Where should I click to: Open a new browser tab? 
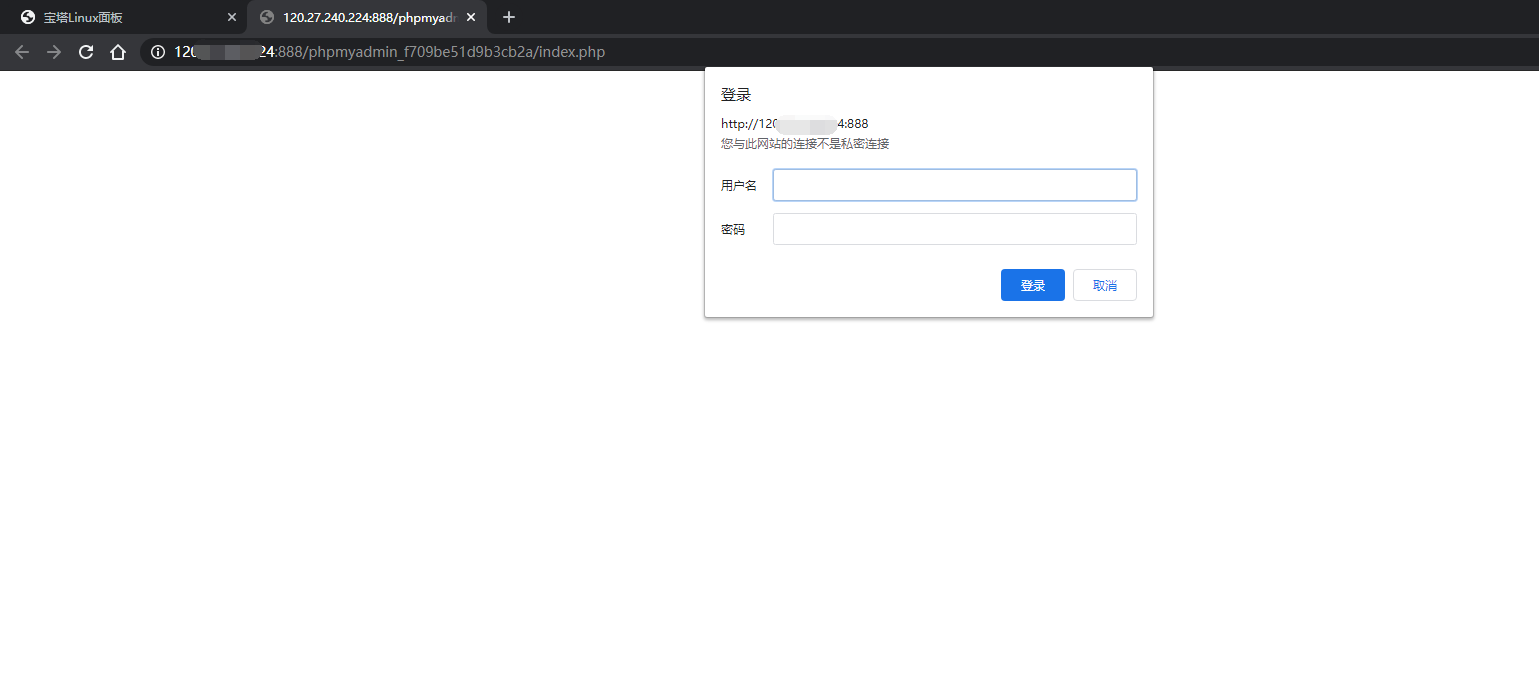point(509,17)
